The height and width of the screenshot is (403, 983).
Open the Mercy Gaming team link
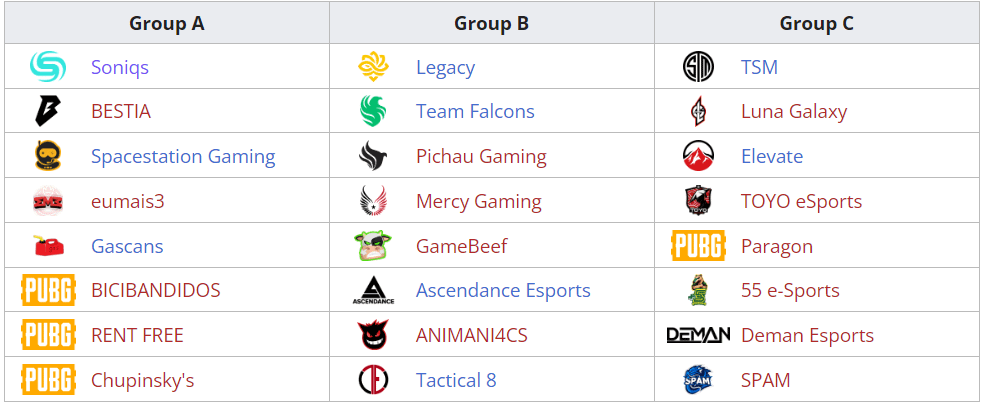coord(478,201)
